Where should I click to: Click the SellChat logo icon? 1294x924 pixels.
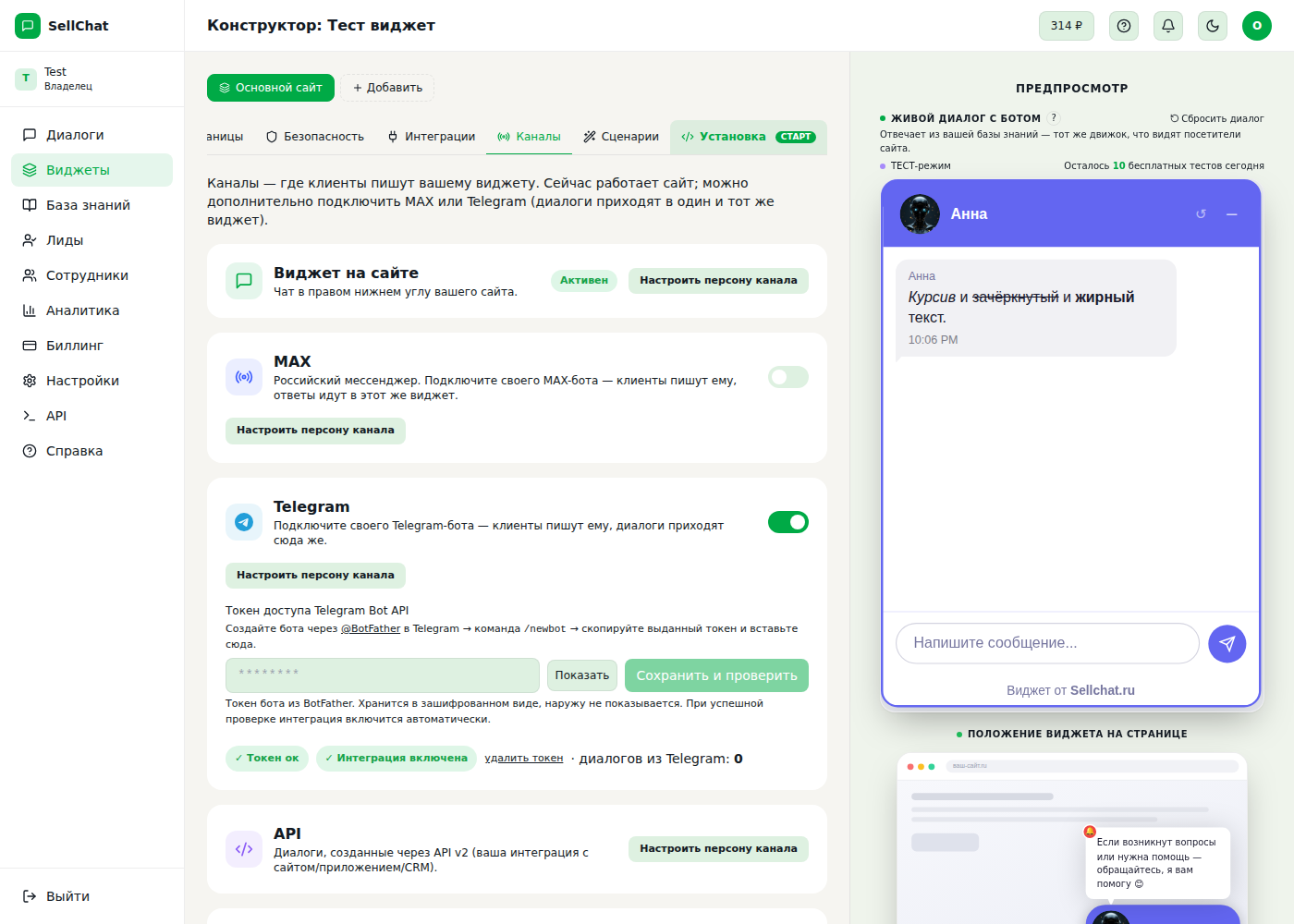point(28,26)
